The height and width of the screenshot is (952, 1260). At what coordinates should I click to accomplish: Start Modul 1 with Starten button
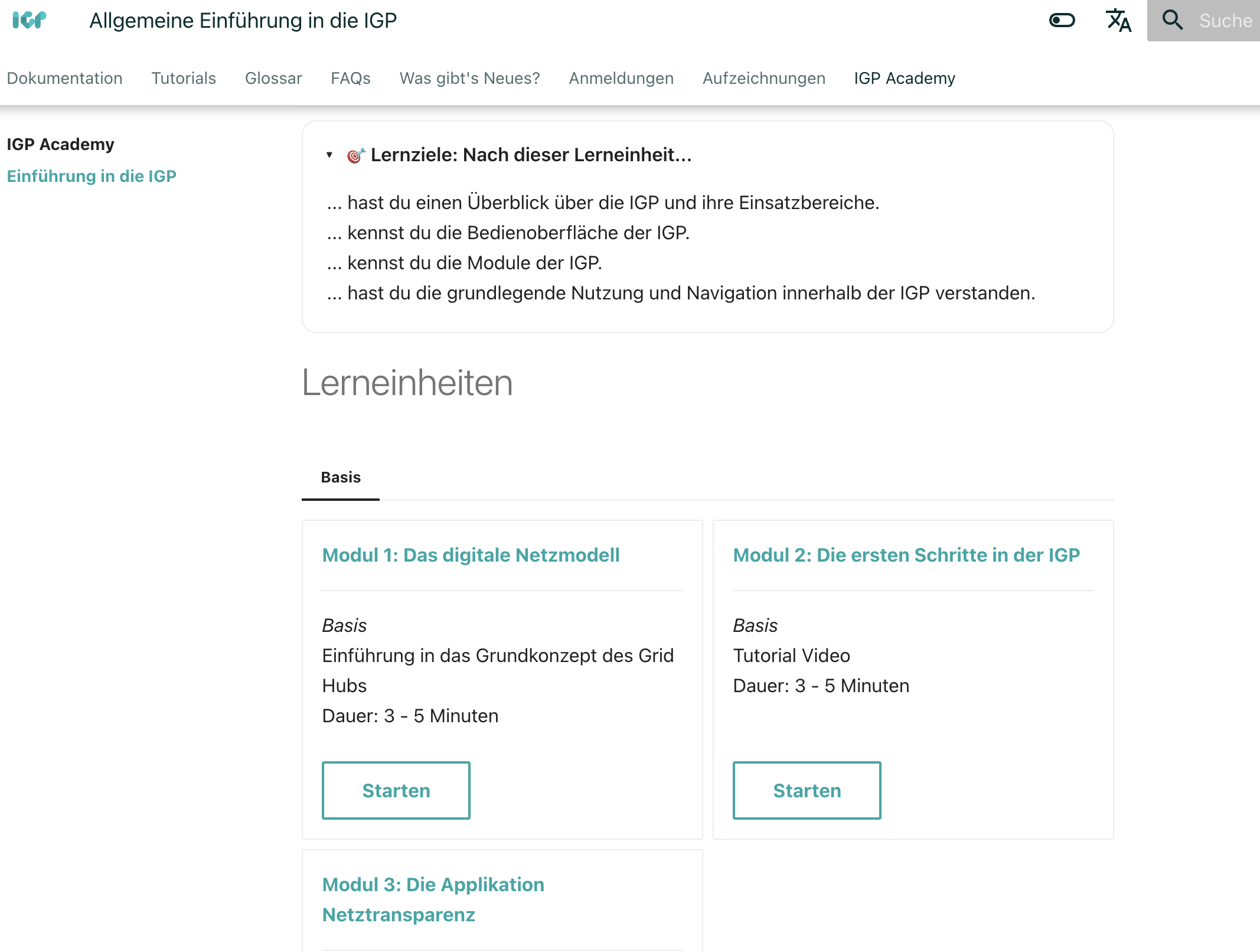[x=396, y=790]
